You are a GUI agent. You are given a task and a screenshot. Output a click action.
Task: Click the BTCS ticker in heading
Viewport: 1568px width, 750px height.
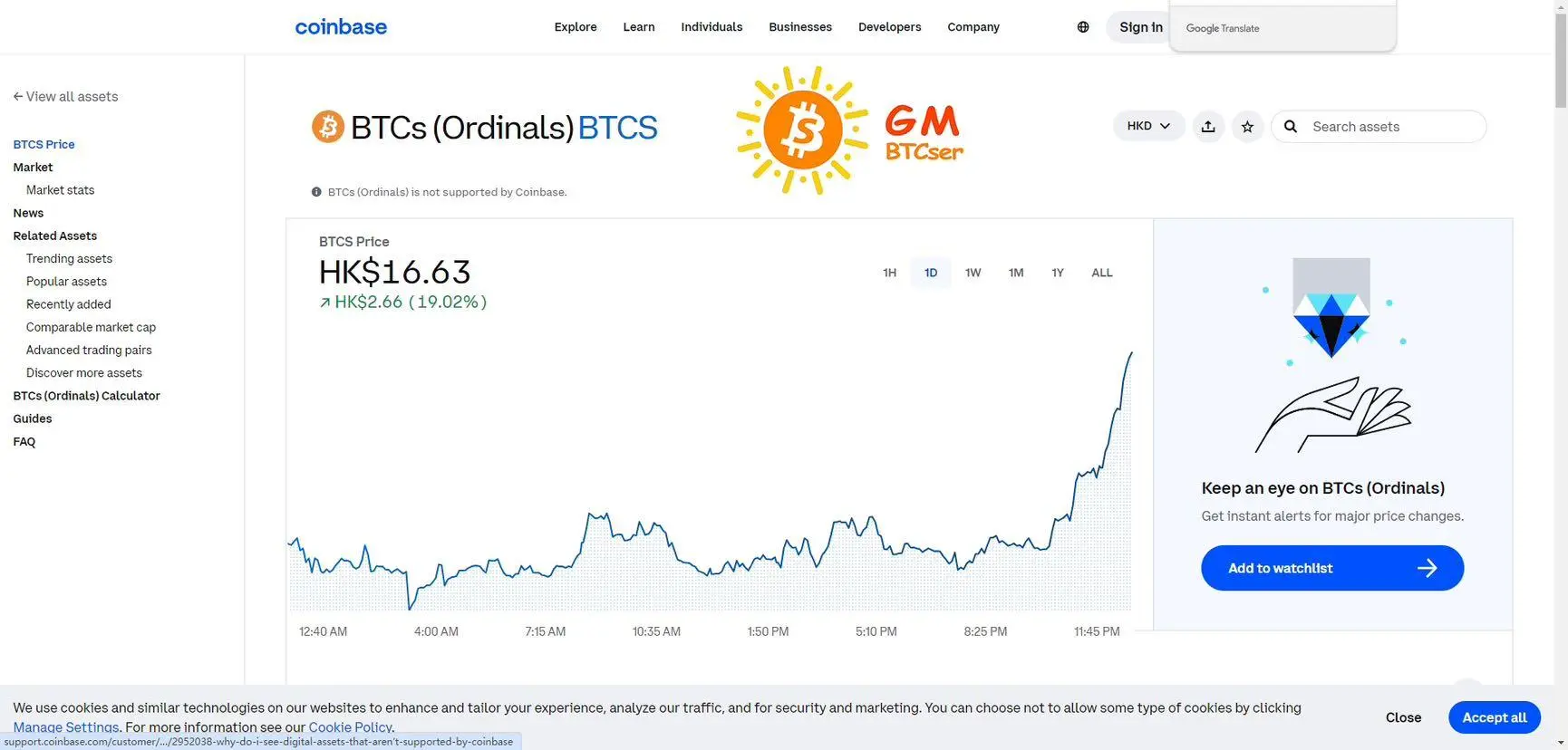[617, 128]
